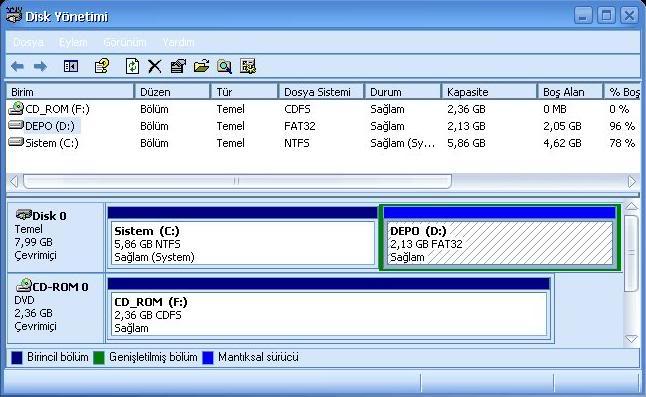Click the Disk Management title bar icon
This screenshot has width=646, height=397.
click(x=13, y=15)
